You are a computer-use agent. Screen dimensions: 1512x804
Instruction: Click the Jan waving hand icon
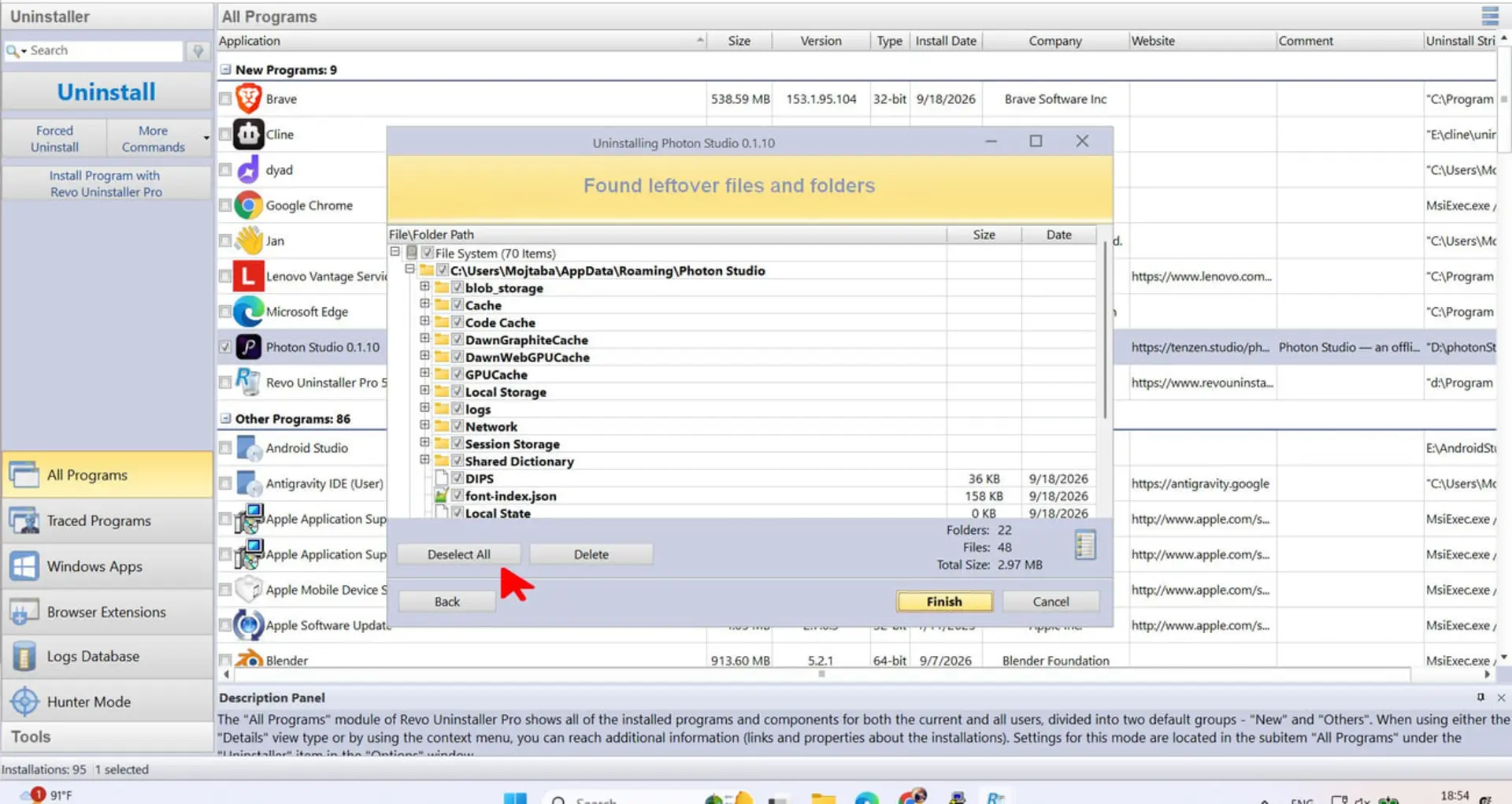point(248,240)
